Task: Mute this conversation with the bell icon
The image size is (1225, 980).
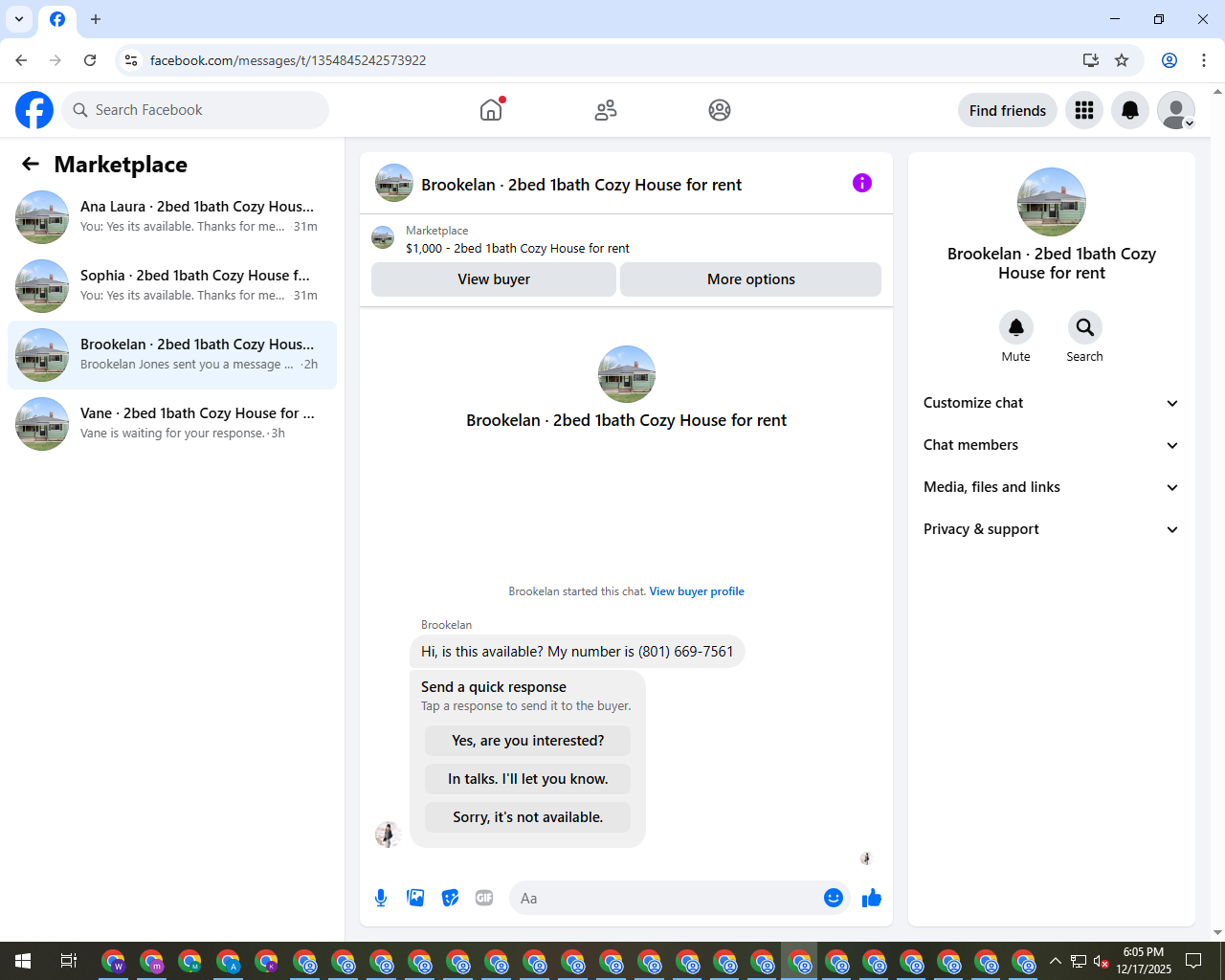Action: coord(1016,327)
